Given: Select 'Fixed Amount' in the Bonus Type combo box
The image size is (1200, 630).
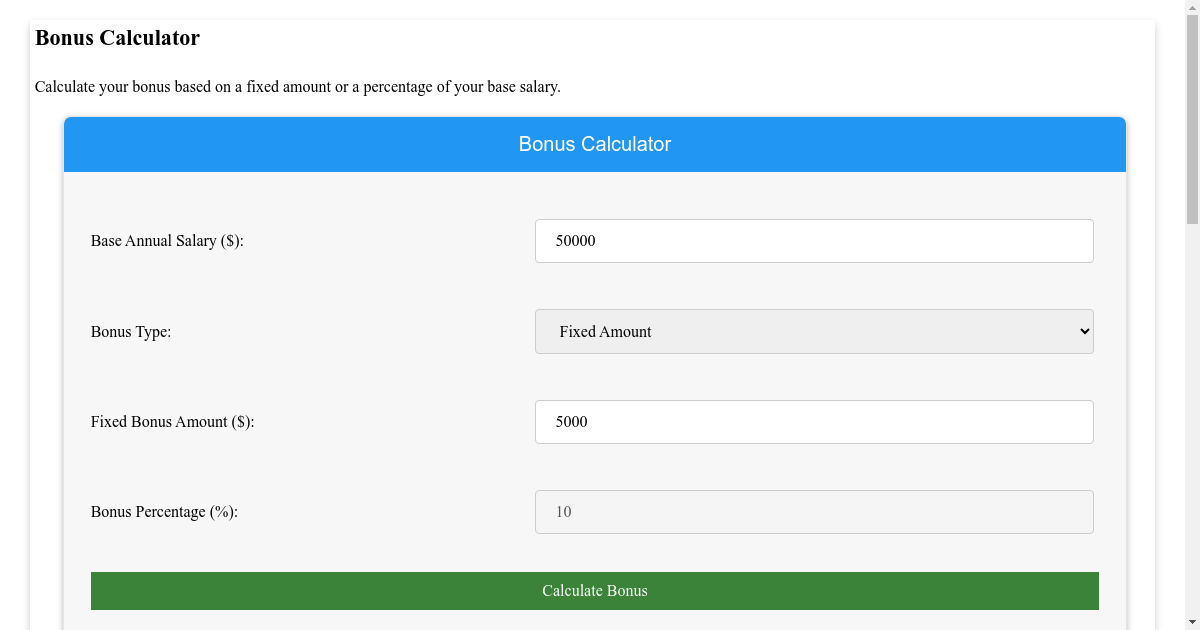Looking at the screenshot, I should click(814, 331).
